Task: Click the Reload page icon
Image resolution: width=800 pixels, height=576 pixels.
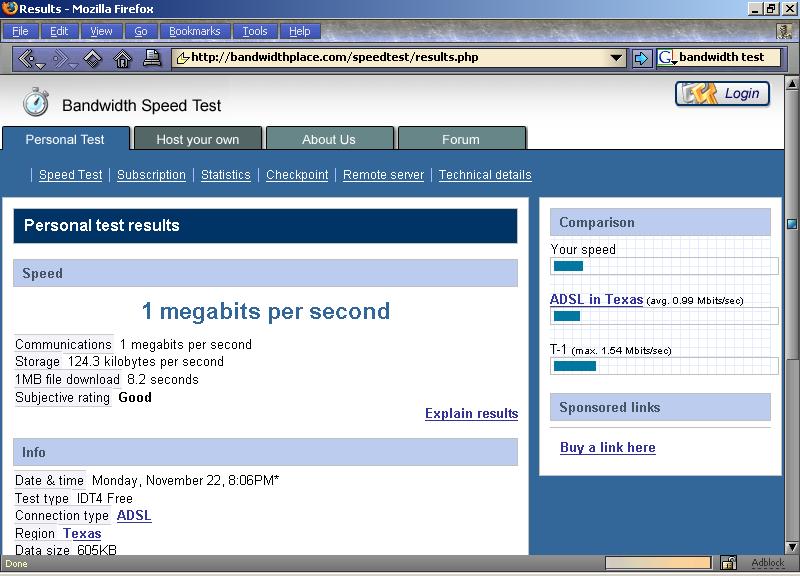Action: tap(92, 59)
